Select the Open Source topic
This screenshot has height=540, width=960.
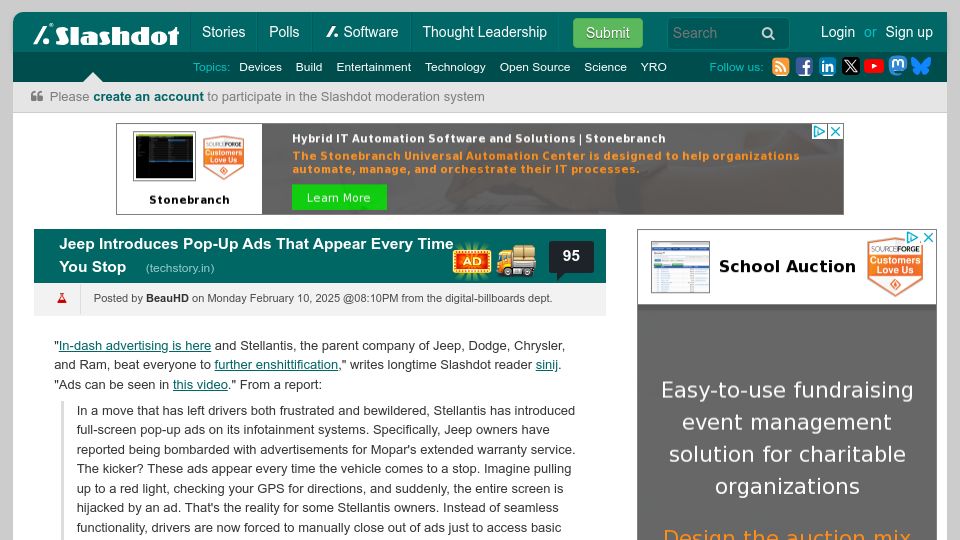click(534, 67)
